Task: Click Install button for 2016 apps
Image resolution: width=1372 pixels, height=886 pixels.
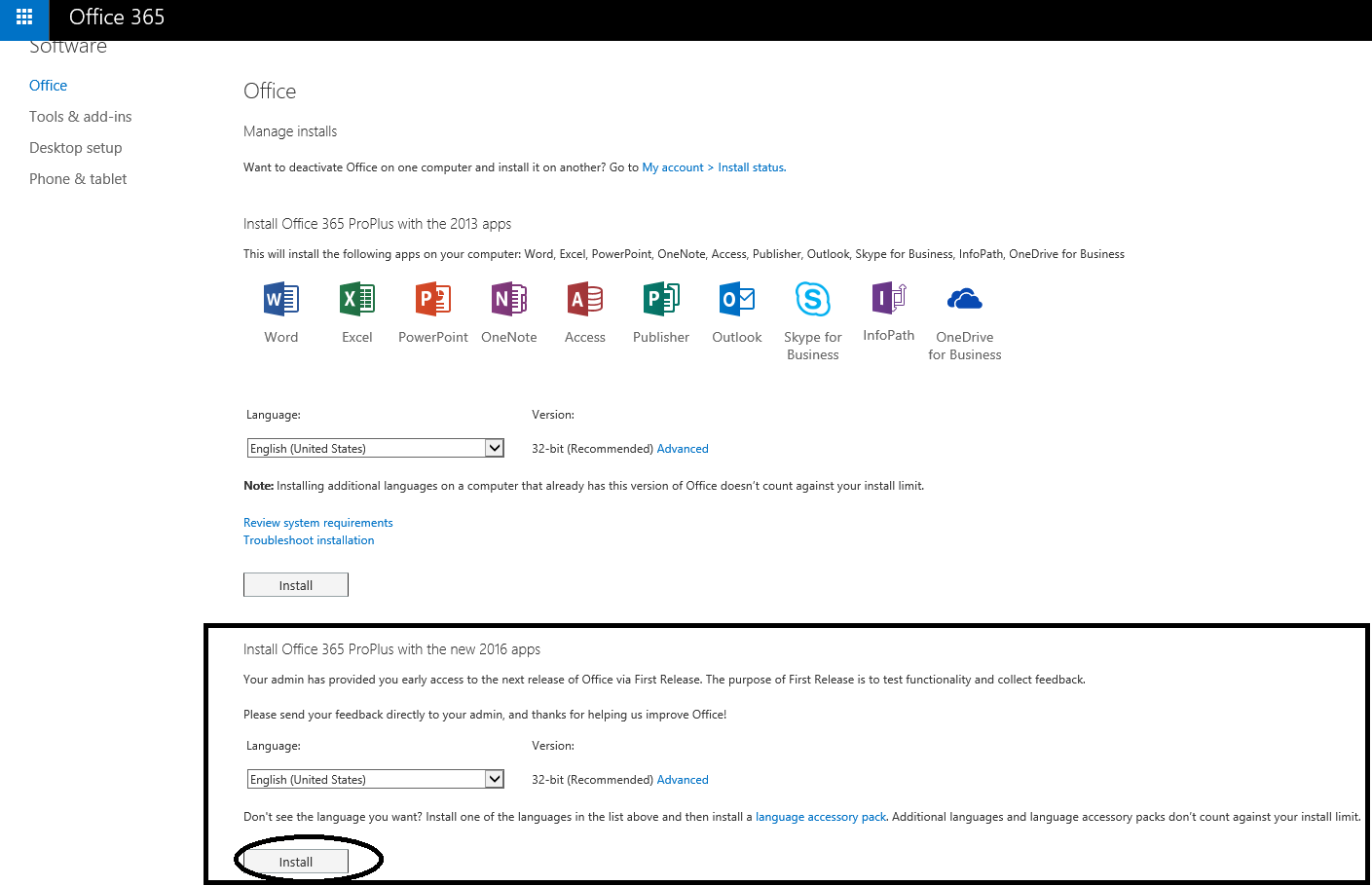Action: tap(296, 862)
